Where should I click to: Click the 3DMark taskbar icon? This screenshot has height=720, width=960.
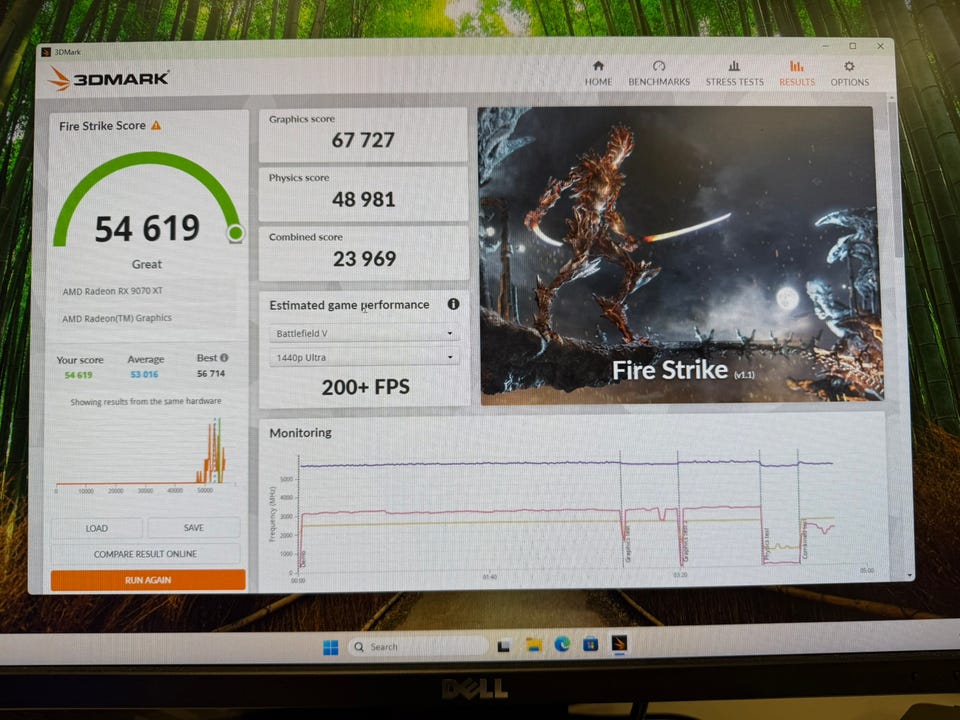pyautogui.click(x=619, y=643)
